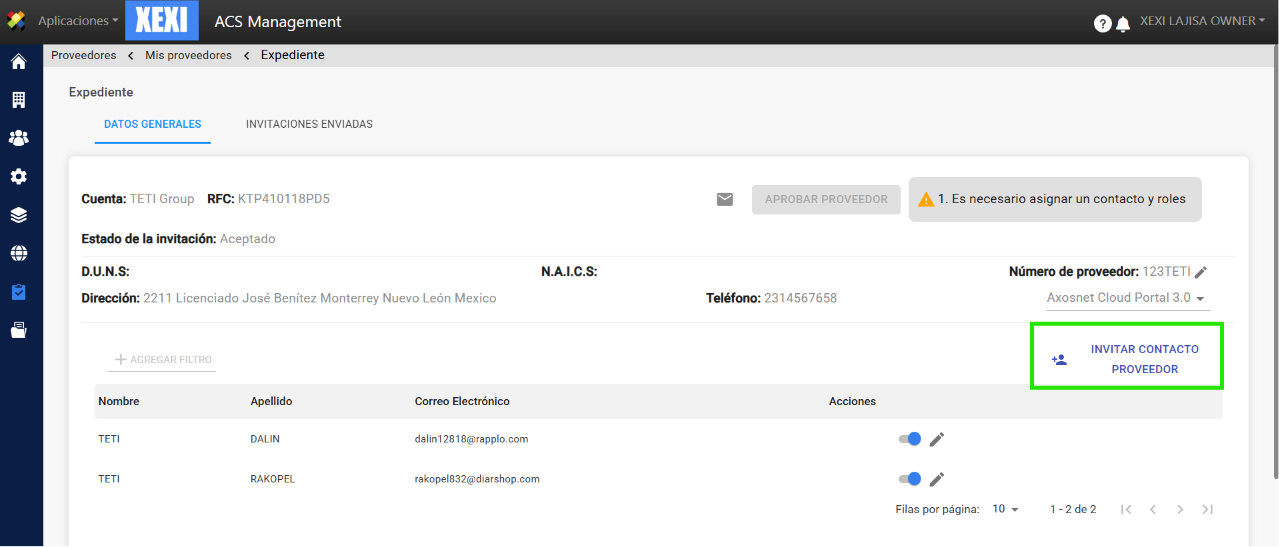1279x547 pixels.
Task: Click the warning about assigning contact and roles
Action: pyautogui.click(x=1055, y=199)
